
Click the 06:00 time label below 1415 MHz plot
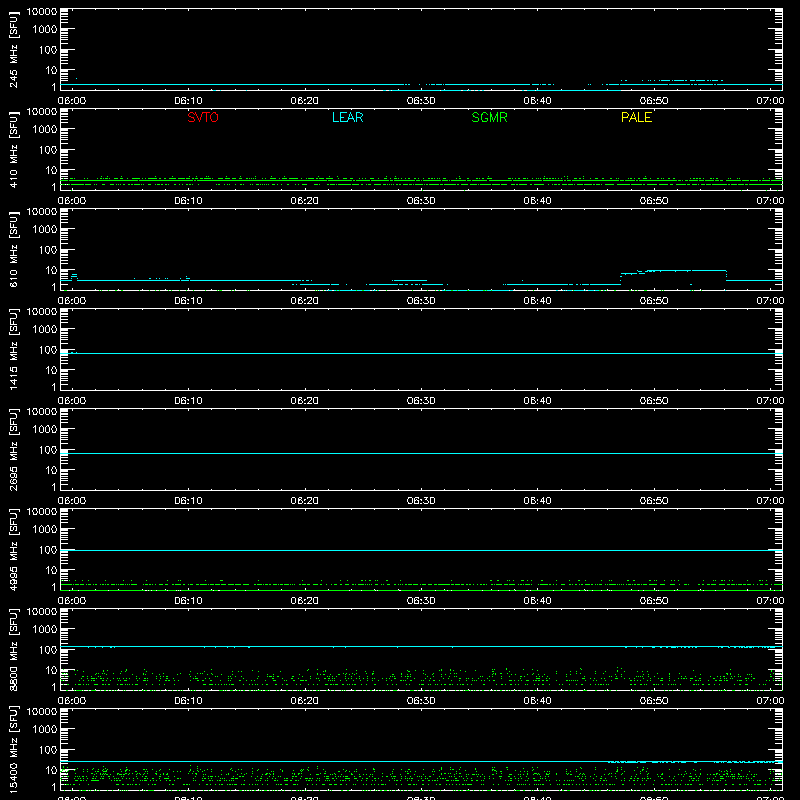point(71,401)
